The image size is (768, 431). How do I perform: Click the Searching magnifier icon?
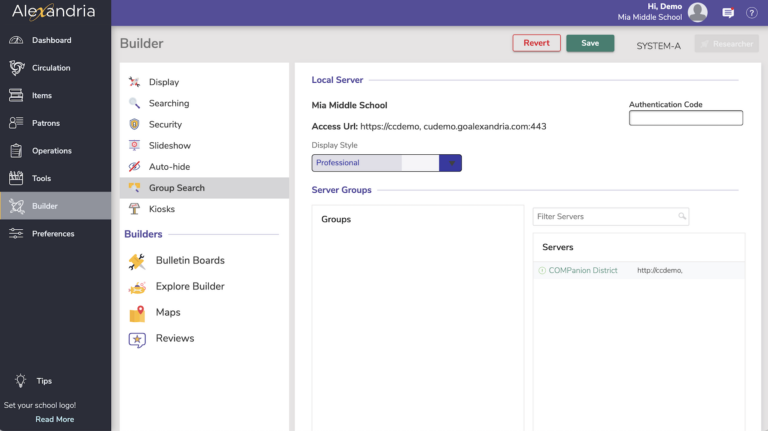pyautogui.click(x=134, y=103)
